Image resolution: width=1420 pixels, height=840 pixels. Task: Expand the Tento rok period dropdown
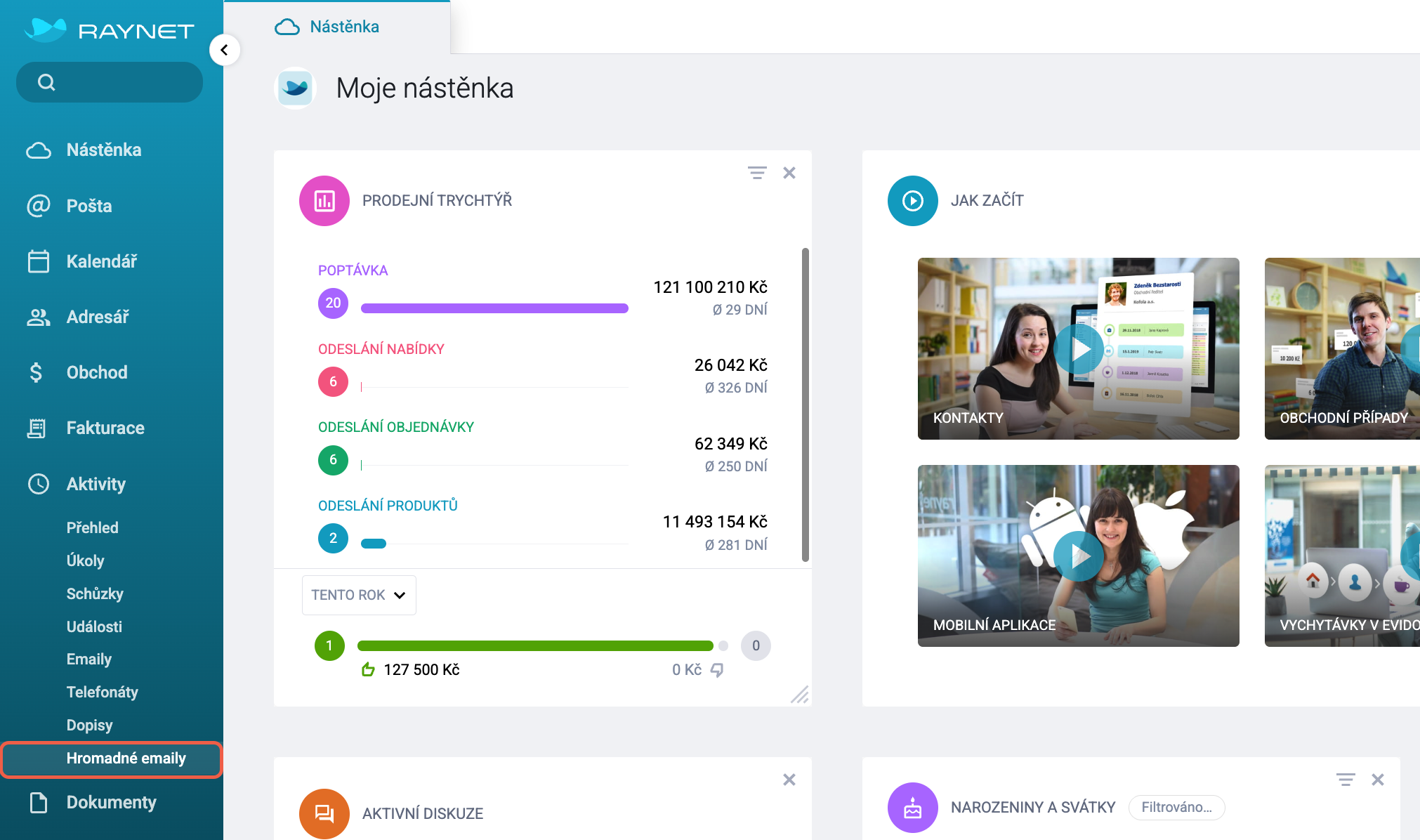[x=359, y=595]
